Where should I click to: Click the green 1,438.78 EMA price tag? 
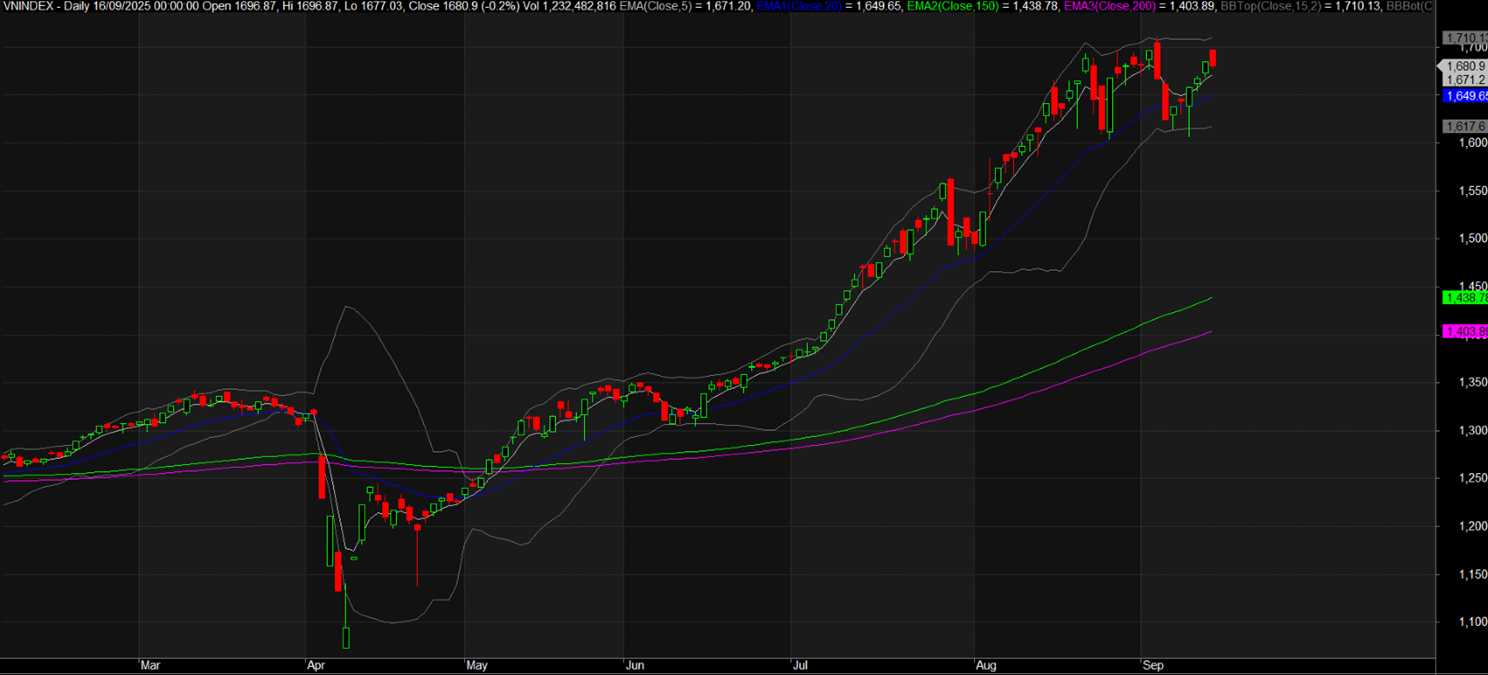coord(1465,298)
